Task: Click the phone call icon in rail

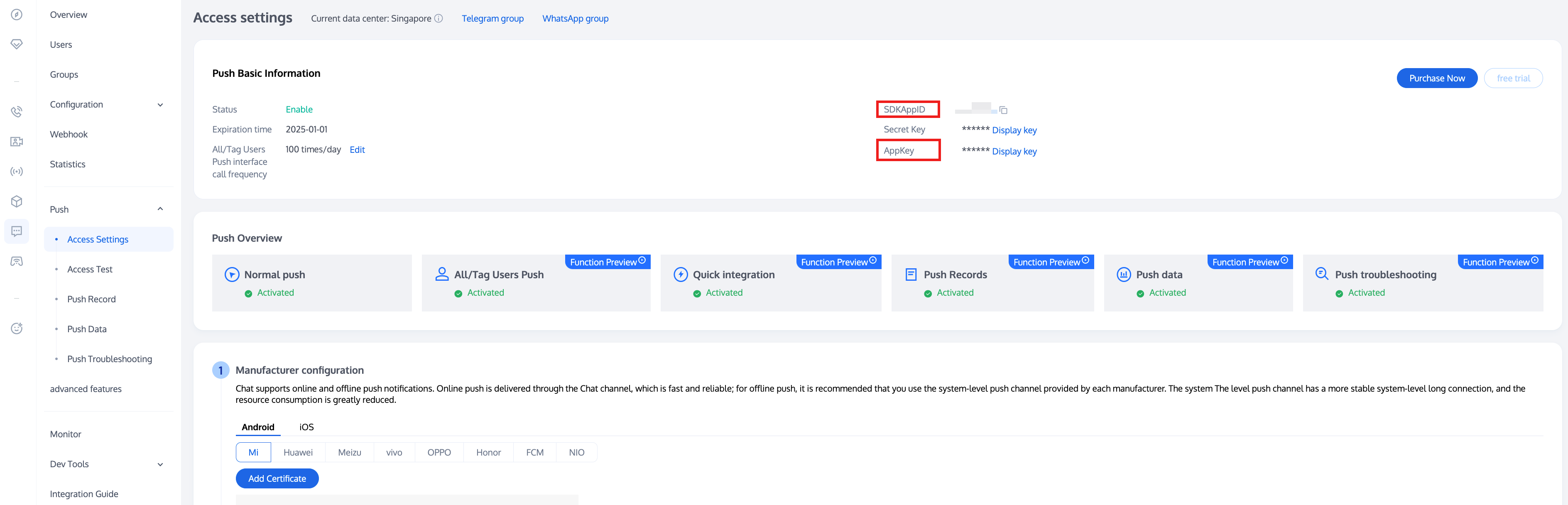Action: [17, 112]
